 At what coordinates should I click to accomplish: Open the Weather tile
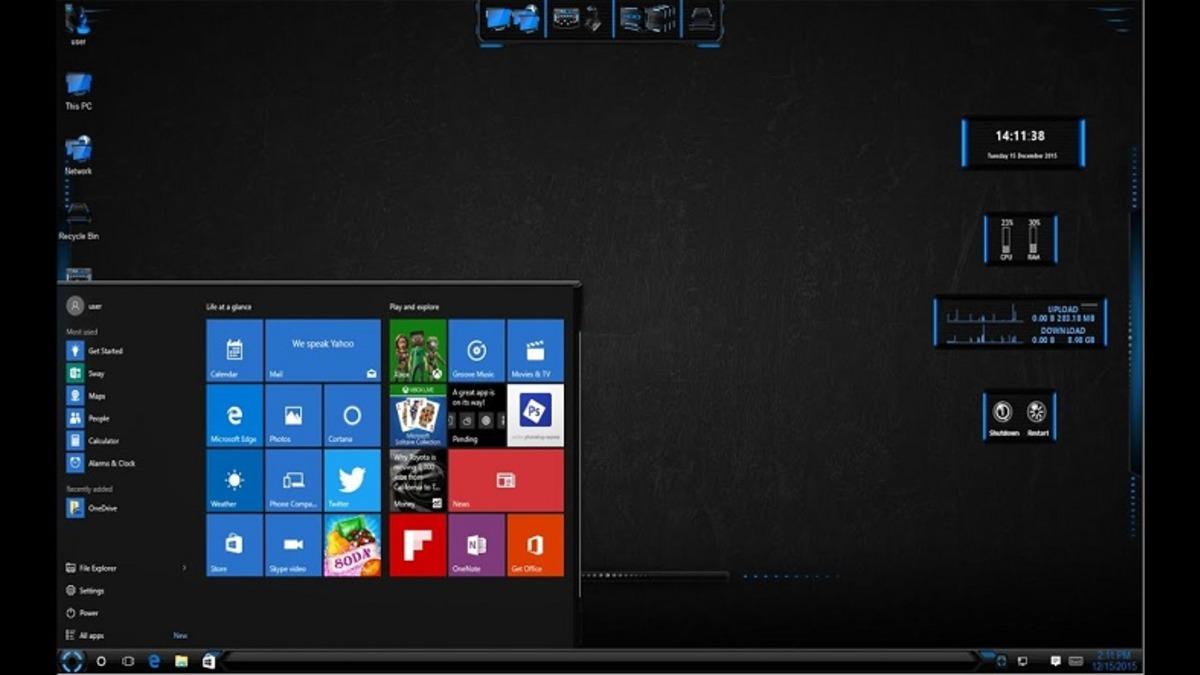coord(232,480)
